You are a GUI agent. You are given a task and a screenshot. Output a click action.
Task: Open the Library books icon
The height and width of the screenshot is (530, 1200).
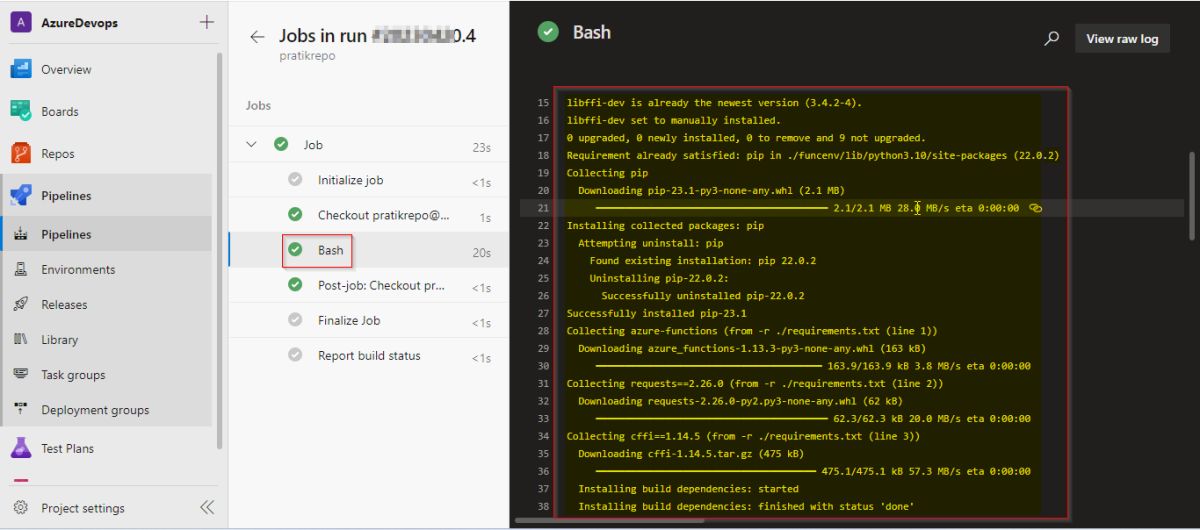pyautogui.click(x=21, y=339)
